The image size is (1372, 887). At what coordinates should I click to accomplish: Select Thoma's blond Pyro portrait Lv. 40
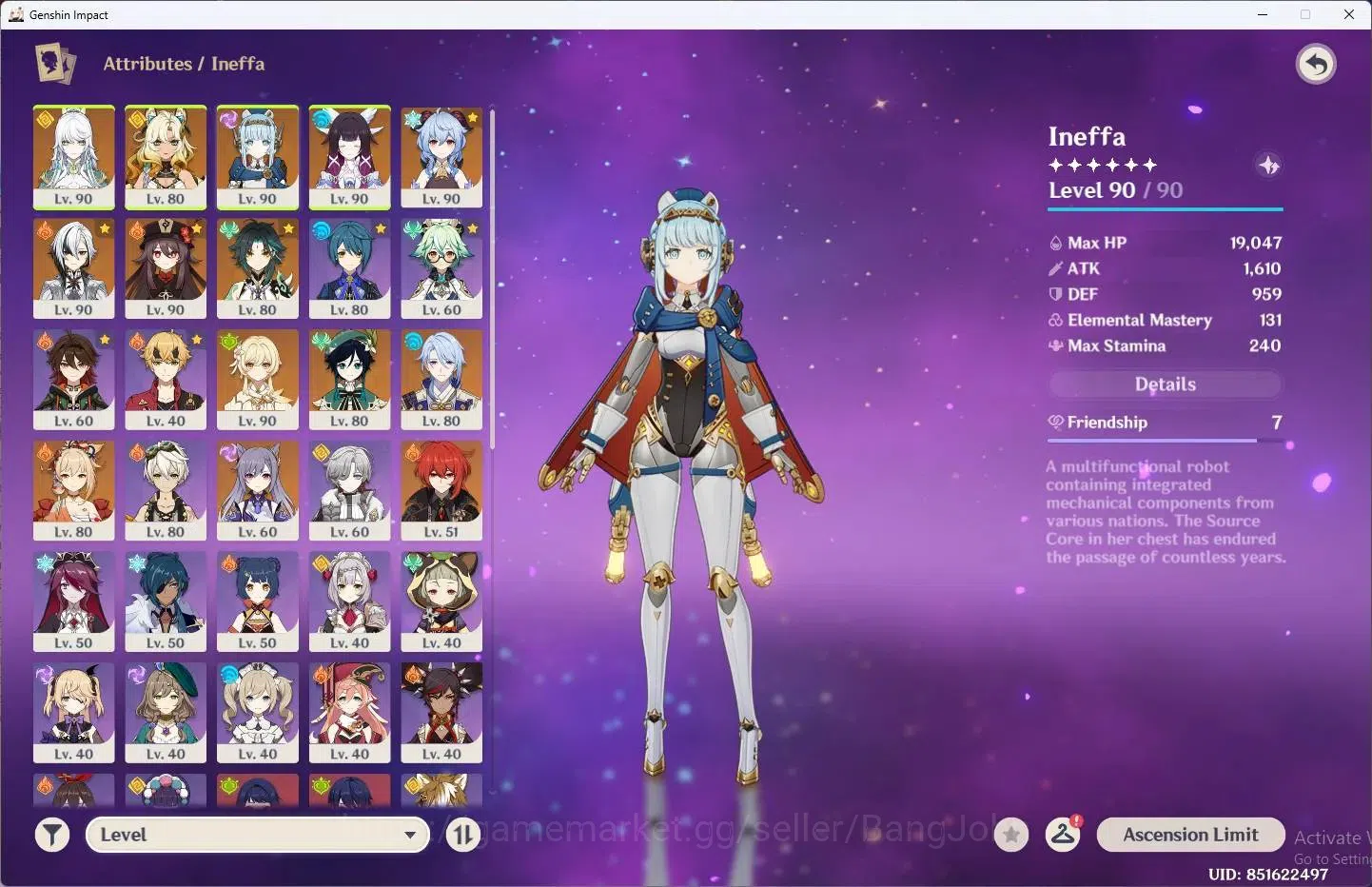coord(166,380)
